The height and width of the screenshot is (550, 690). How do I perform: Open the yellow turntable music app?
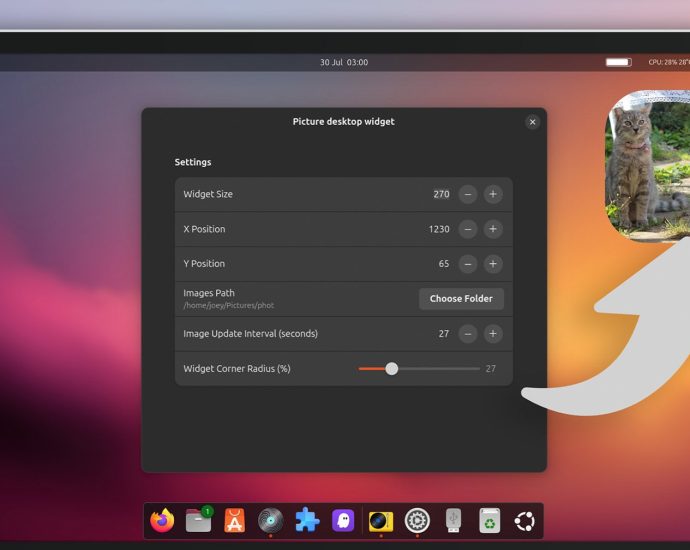(x=381, y=521)
